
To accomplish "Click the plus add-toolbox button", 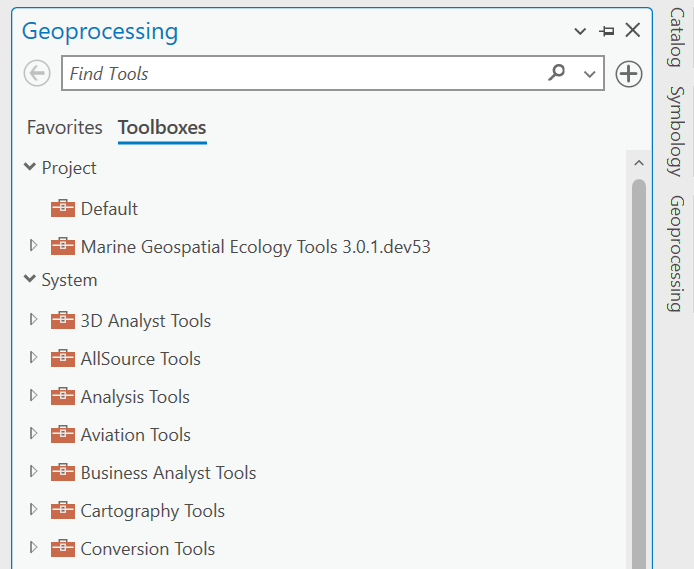I will [628, 73].
